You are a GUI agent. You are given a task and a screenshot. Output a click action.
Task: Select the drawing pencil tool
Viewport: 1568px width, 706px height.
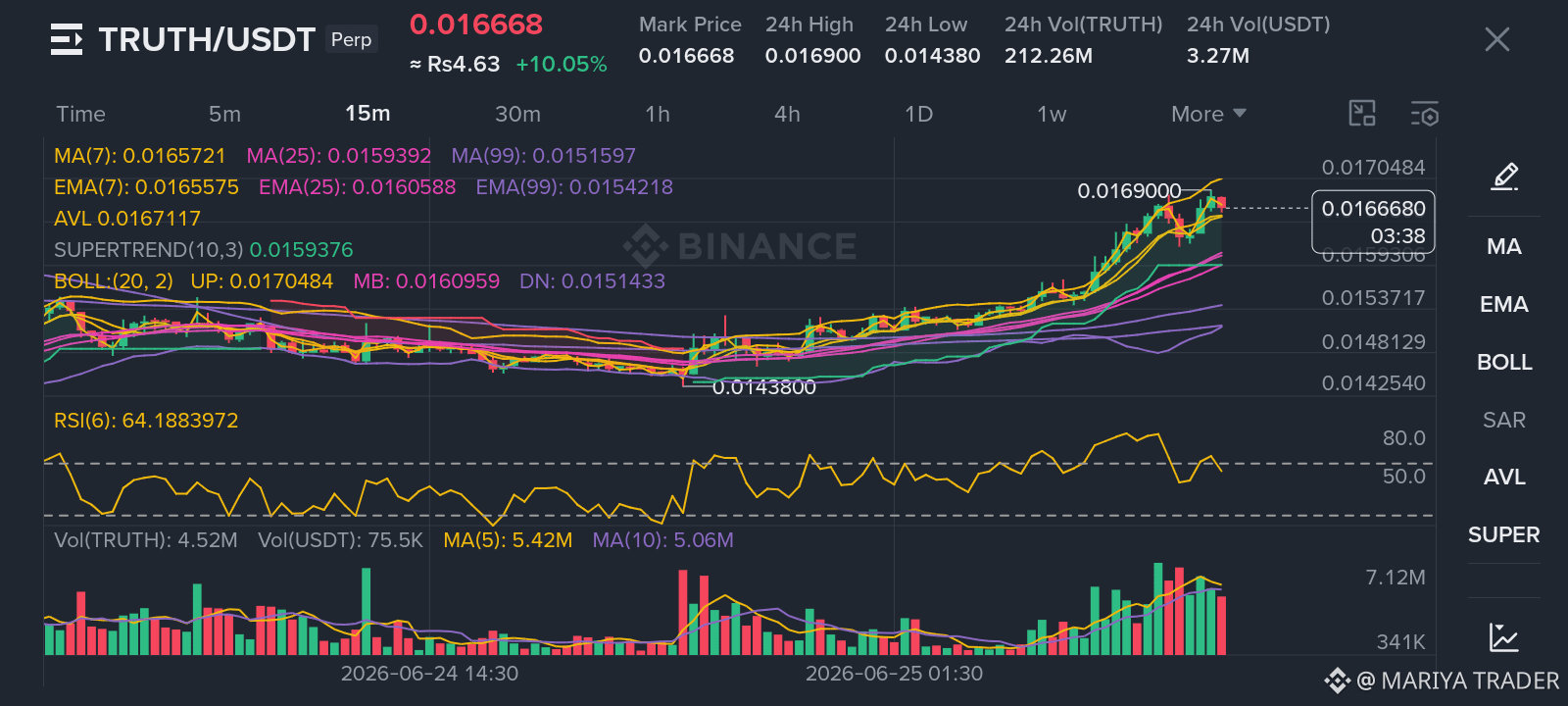1504,176
